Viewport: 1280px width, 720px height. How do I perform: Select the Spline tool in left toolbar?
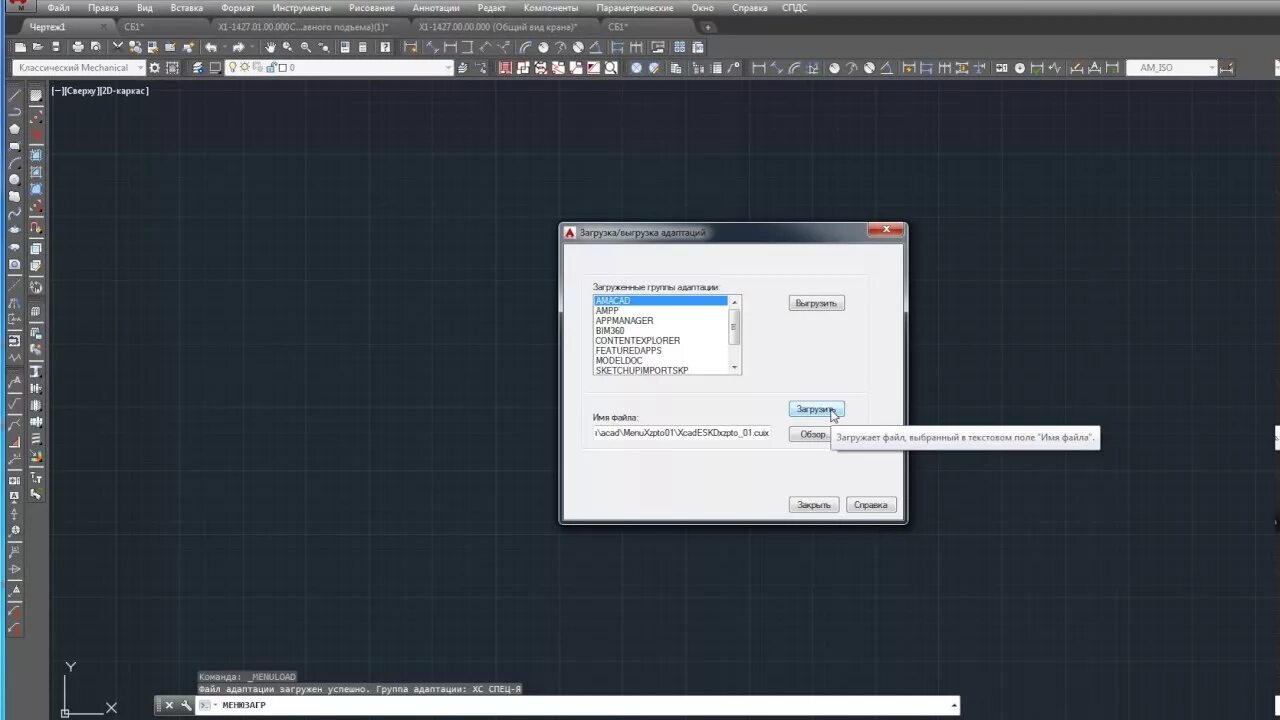click(x=14, y=213)
